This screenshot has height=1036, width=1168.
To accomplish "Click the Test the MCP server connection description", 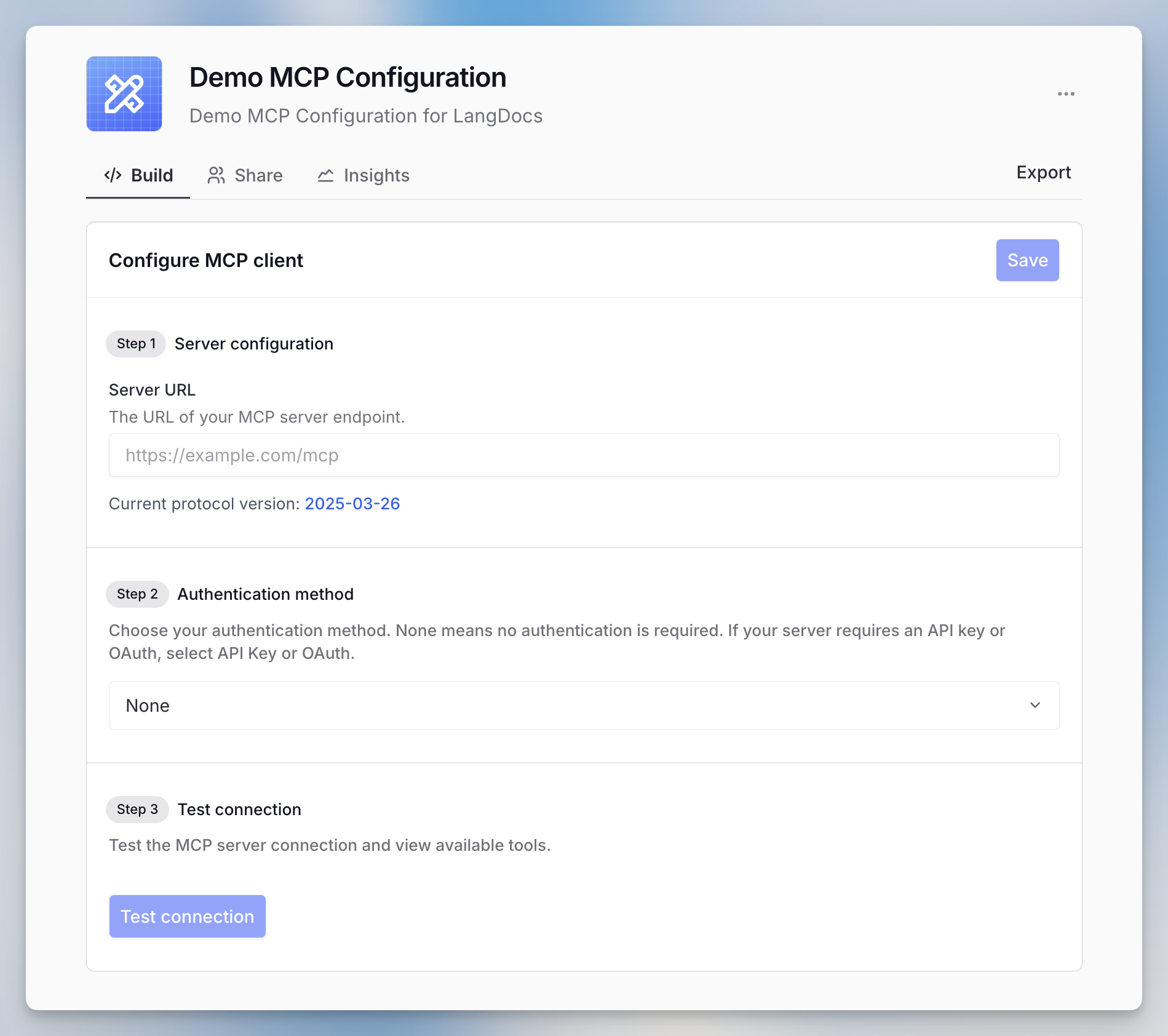I will coord(330,845).
